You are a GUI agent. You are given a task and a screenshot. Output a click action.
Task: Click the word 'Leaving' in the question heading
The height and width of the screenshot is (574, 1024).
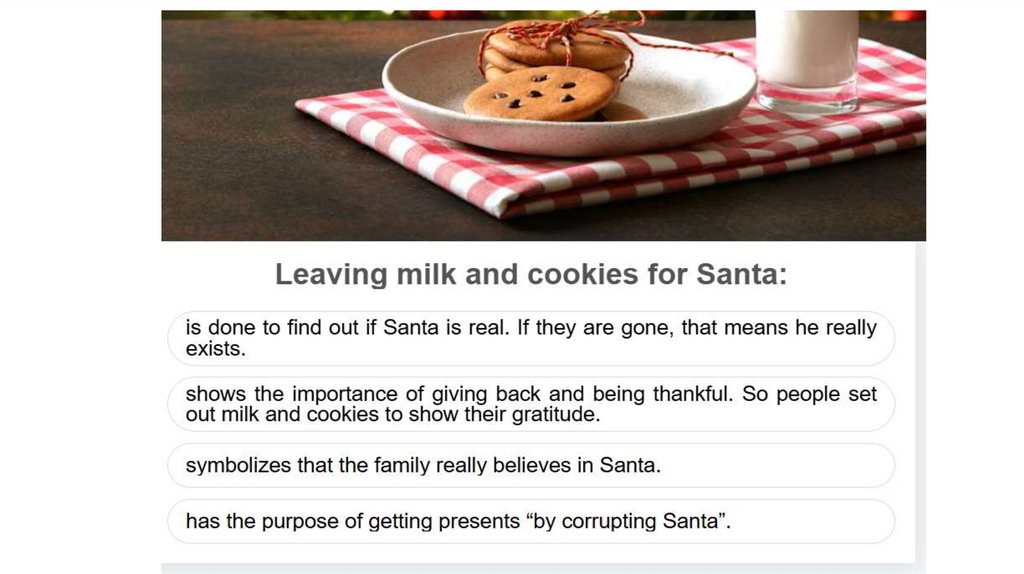coord(320,274)
